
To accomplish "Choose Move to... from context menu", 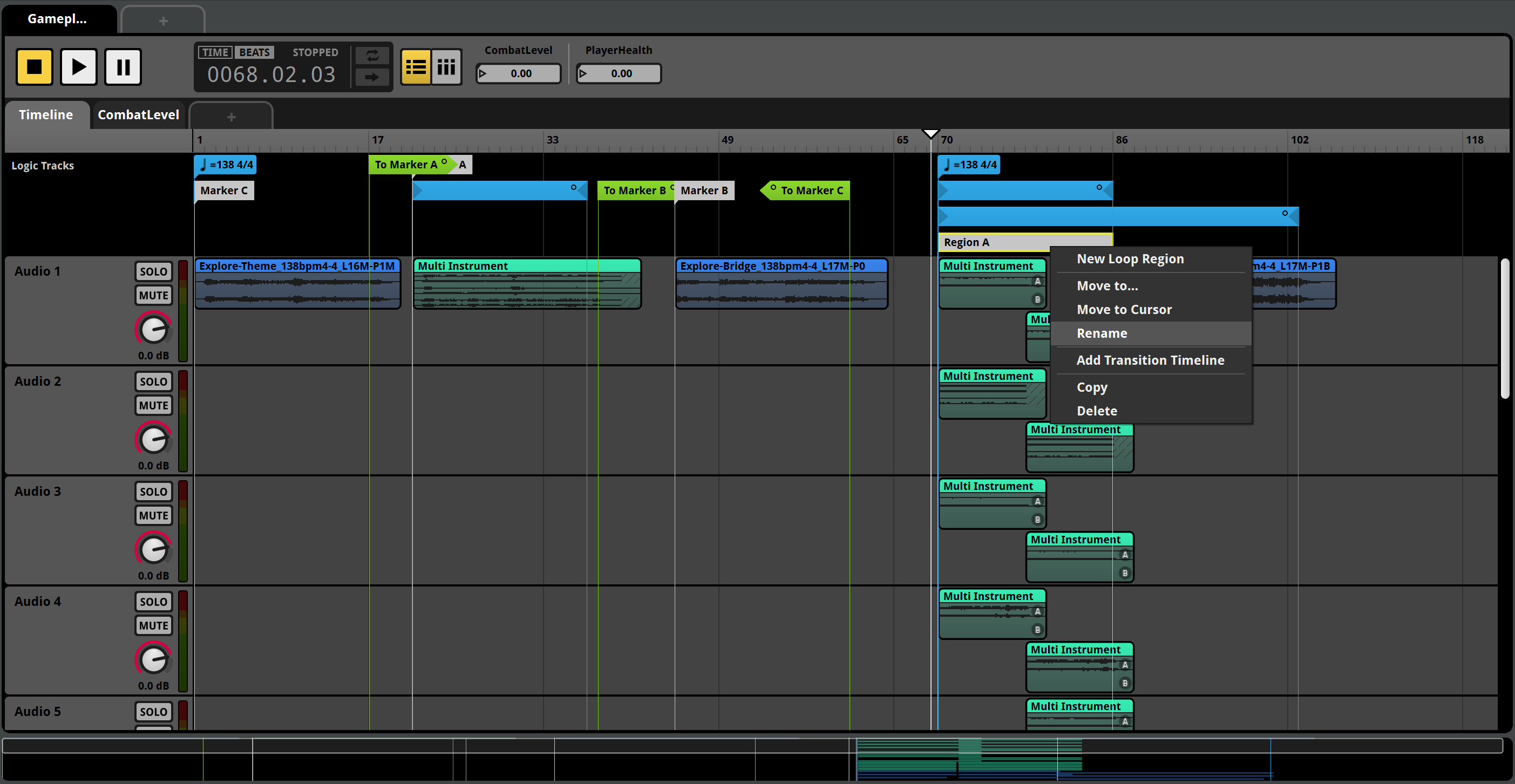I will point(1150,286).
